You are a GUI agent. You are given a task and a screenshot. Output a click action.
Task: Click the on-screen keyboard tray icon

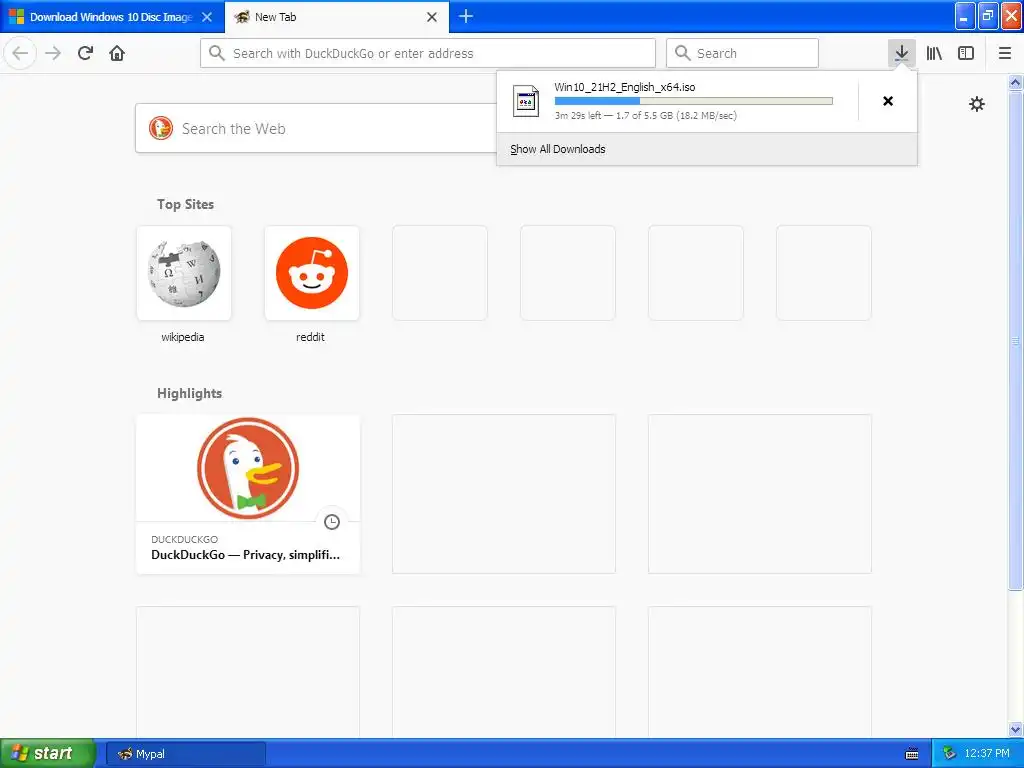912,754
